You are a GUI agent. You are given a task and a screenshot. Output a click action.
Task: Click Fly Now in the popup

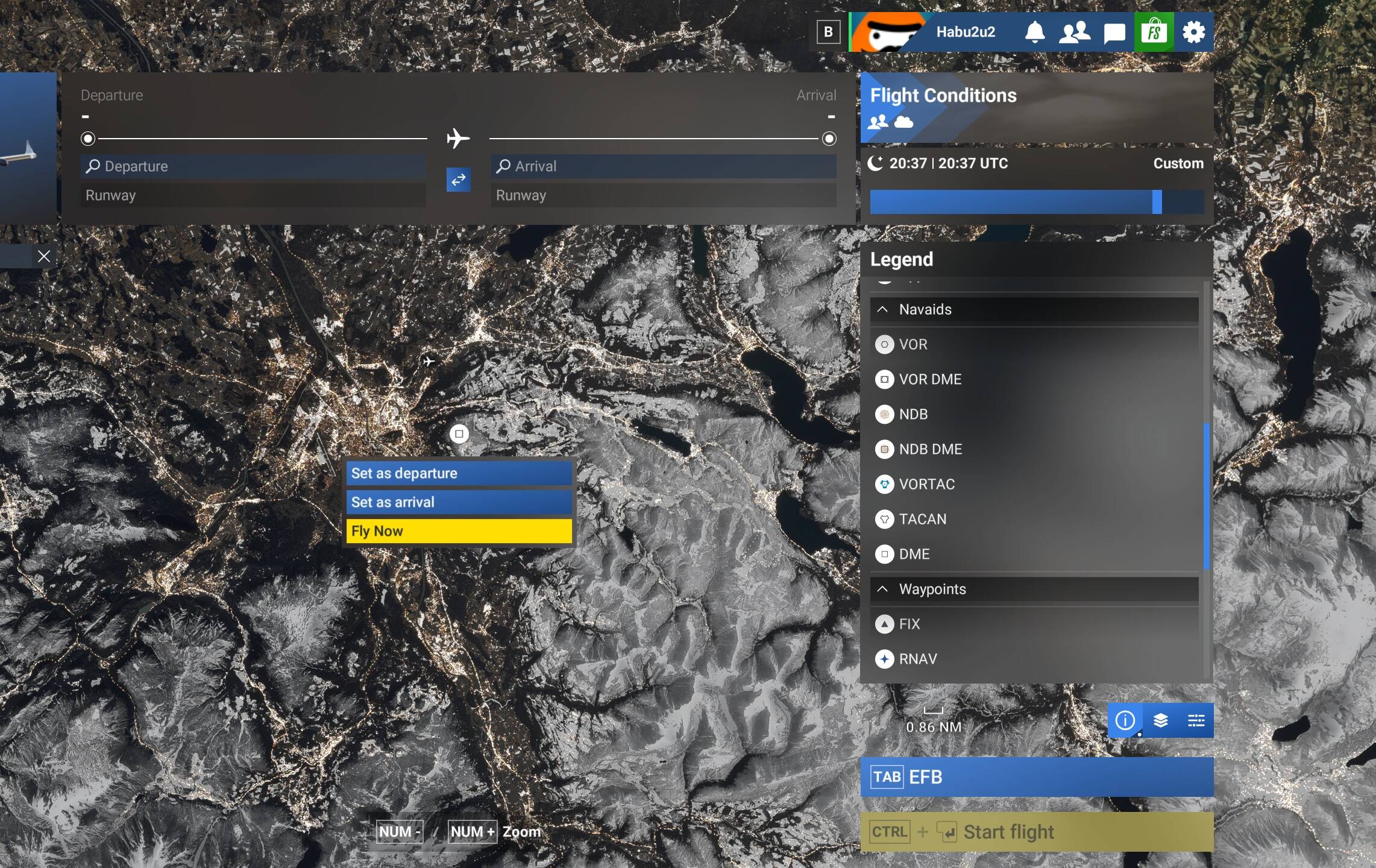click(458, 531)
